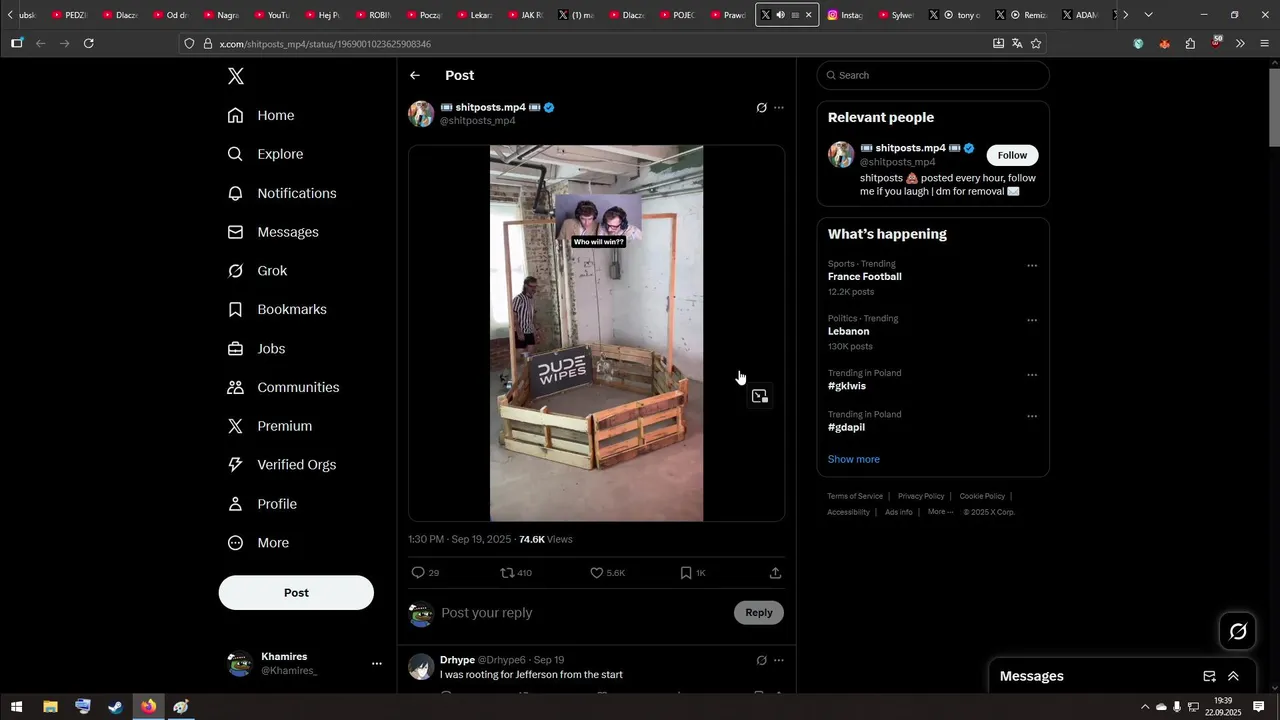Open options for #gklwis trend
Screen dimensions: 1280x720
coord(1032,376)
